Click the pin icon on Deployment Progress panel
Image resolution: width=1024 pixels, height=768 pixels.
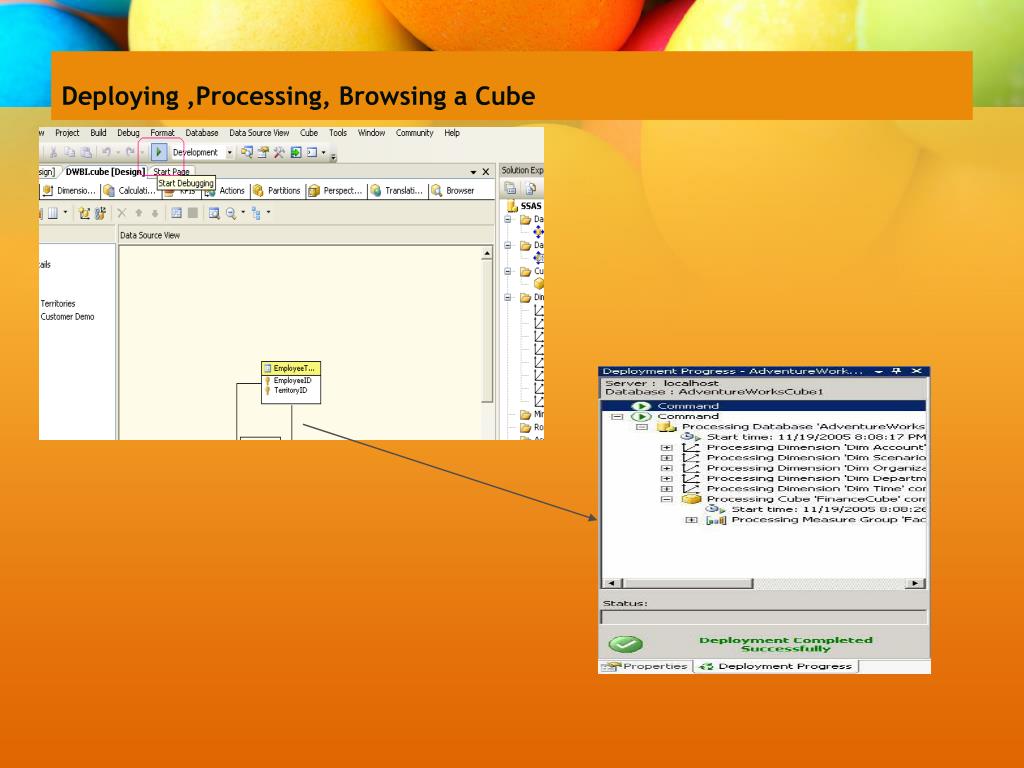(897, 371)
